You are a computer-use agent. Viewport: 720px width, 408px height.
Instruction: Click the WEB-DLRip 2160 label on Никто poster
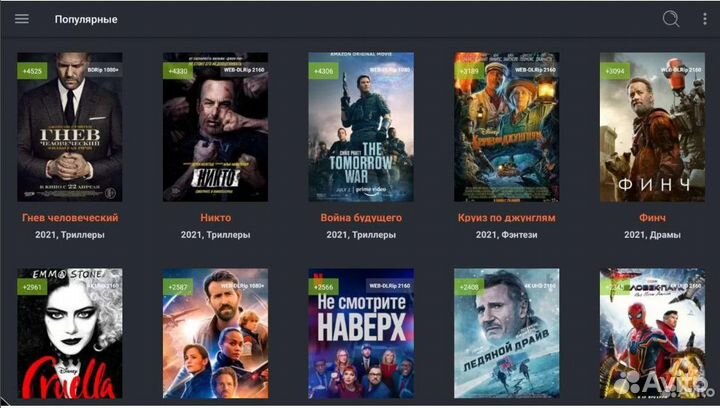(244, 70)
